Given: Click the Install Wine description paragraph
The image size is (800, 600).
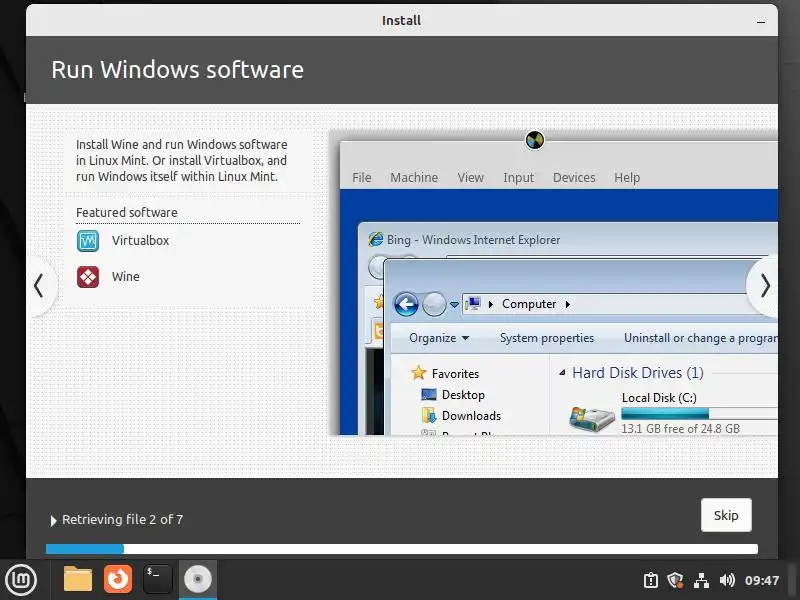Looking at the screenshot, I should [x=182, y=161].
